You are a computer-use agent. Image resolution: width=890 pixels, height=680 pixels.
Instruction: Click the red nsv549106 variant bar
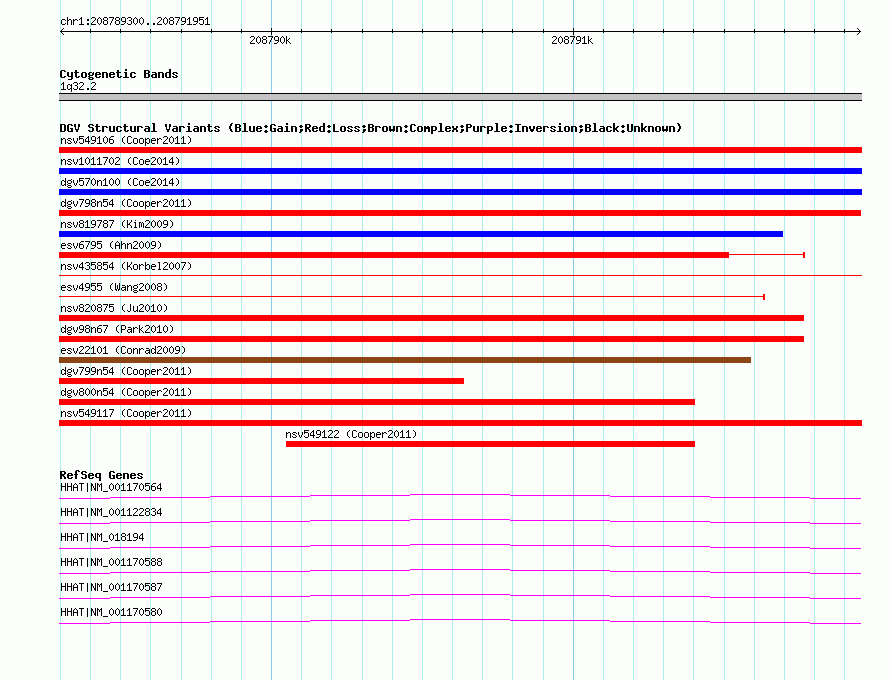point(460,150)
